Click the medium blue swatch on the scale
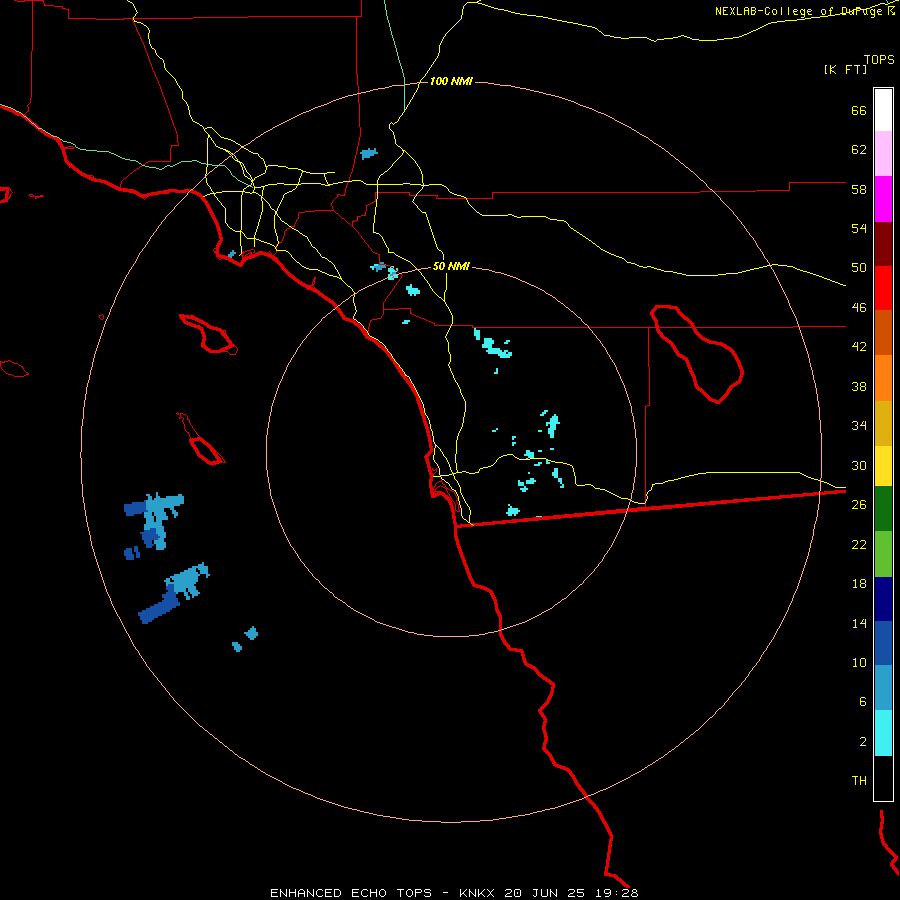This screenshot has height=900, width=900. coord(883,643)
